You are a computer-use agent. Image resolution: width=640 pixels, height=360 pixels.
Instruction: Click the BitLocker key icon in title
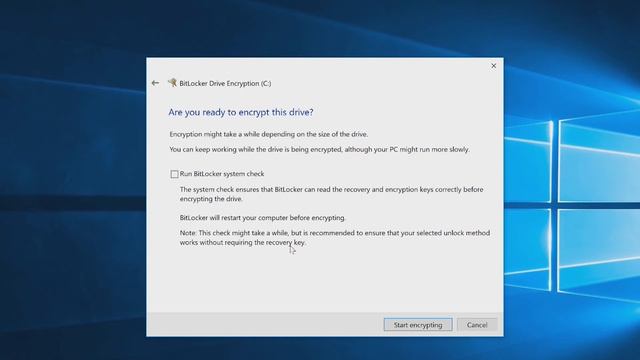pyautogui.click(x=172, y=83)
